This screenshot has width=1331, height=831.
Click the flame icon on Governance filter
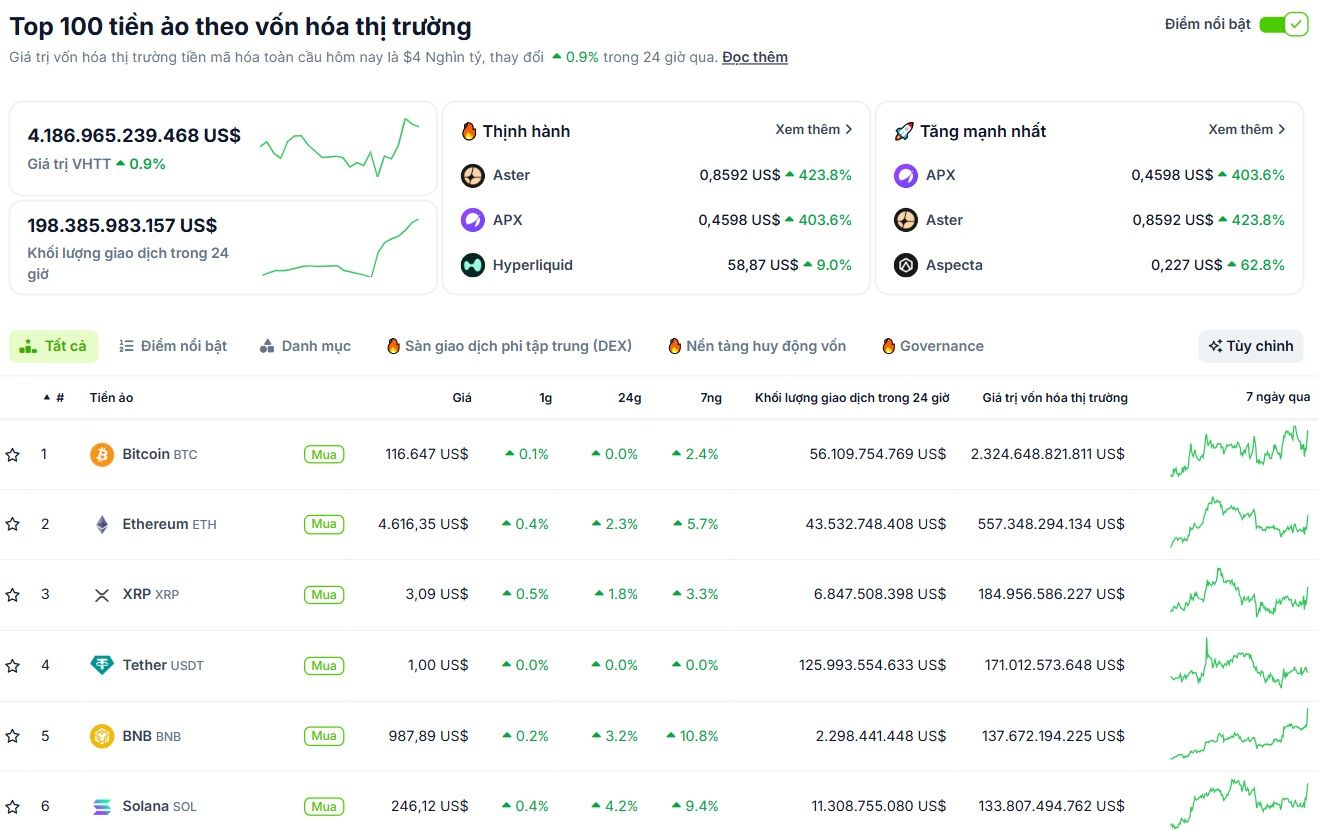tap(888, 345)
